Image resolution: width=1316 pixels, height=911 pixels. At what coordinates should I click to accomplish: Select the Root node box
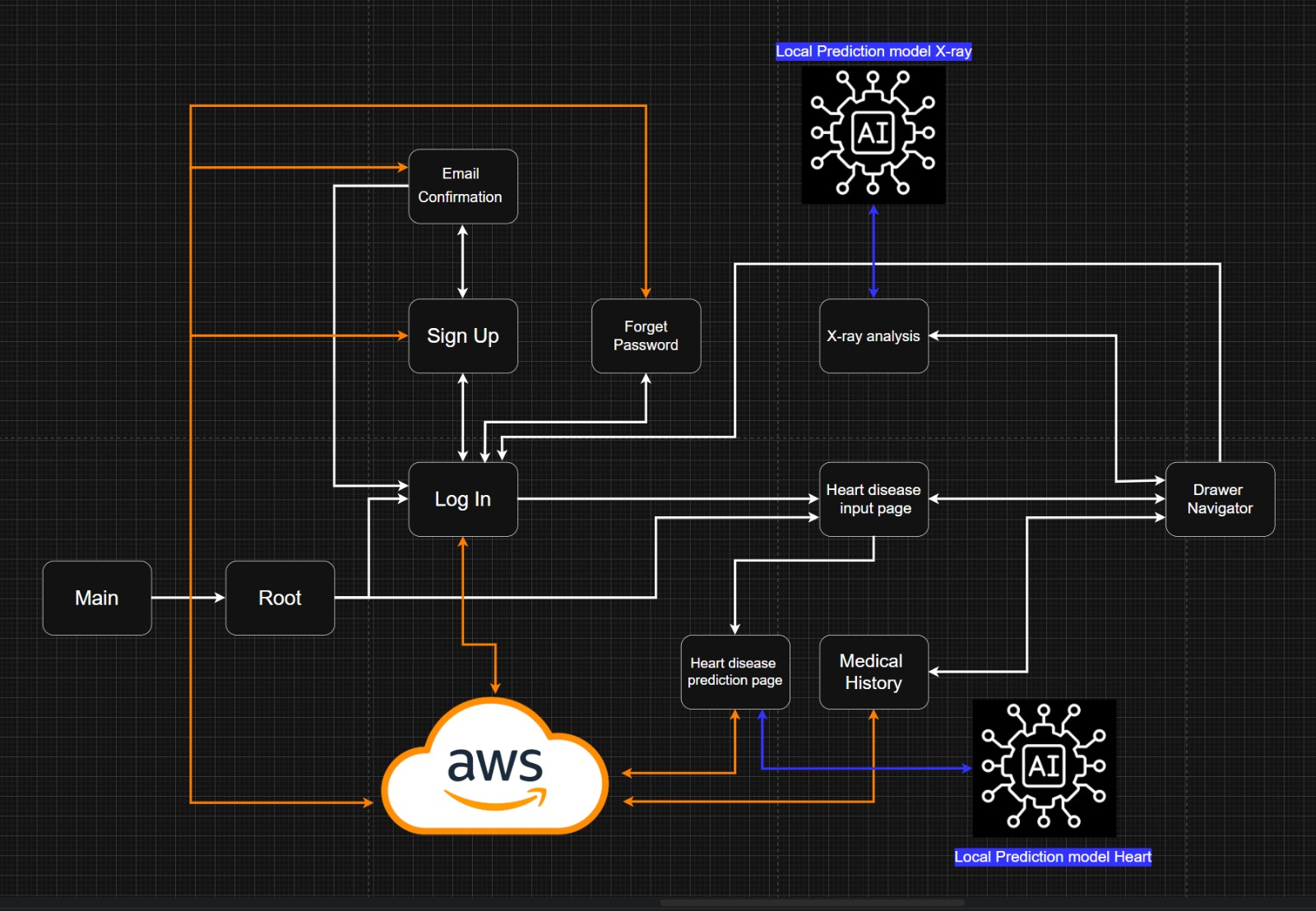click(280, 598)
